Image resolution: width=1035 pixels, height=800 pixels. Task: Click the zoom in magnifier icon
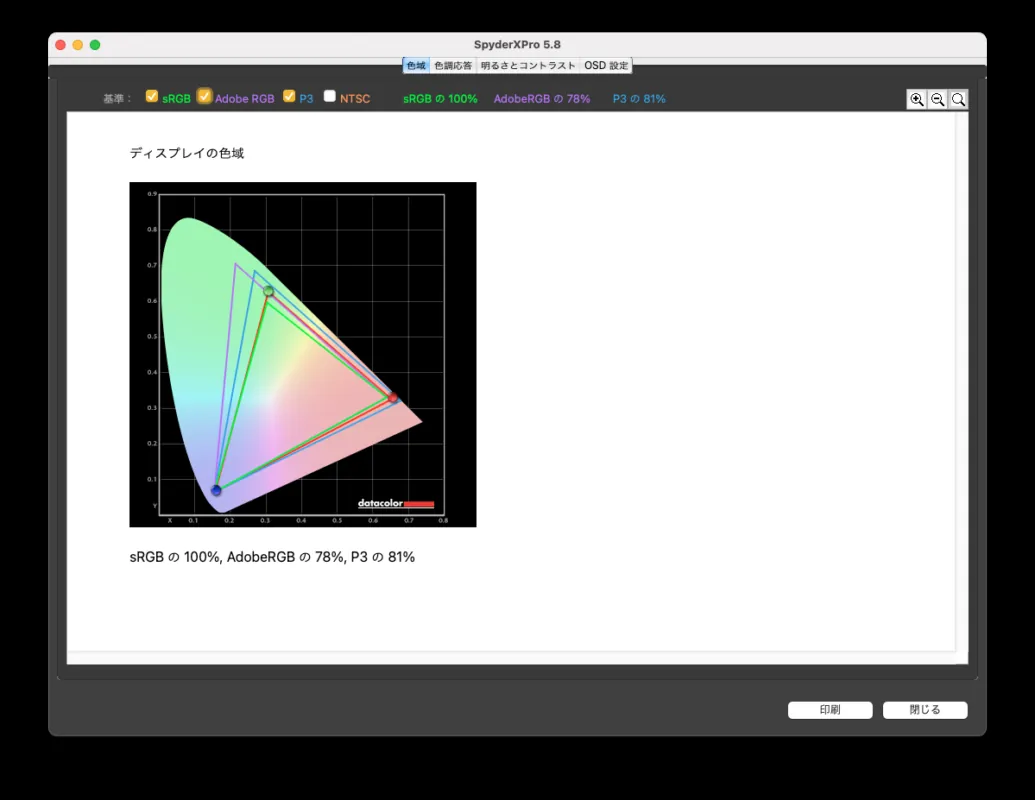click(917, 99)
